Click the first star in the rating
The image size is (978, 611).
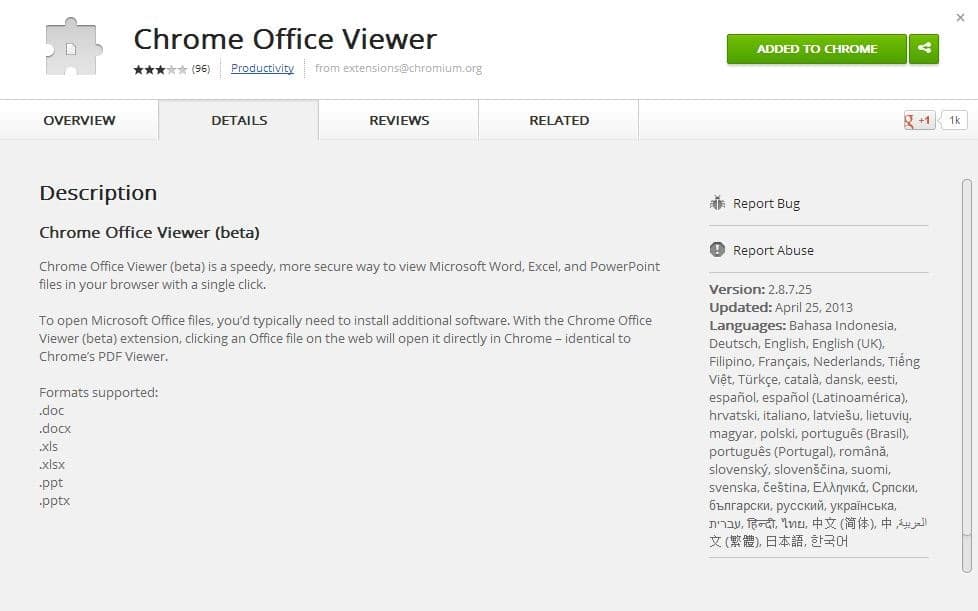[x=138, y=68]
